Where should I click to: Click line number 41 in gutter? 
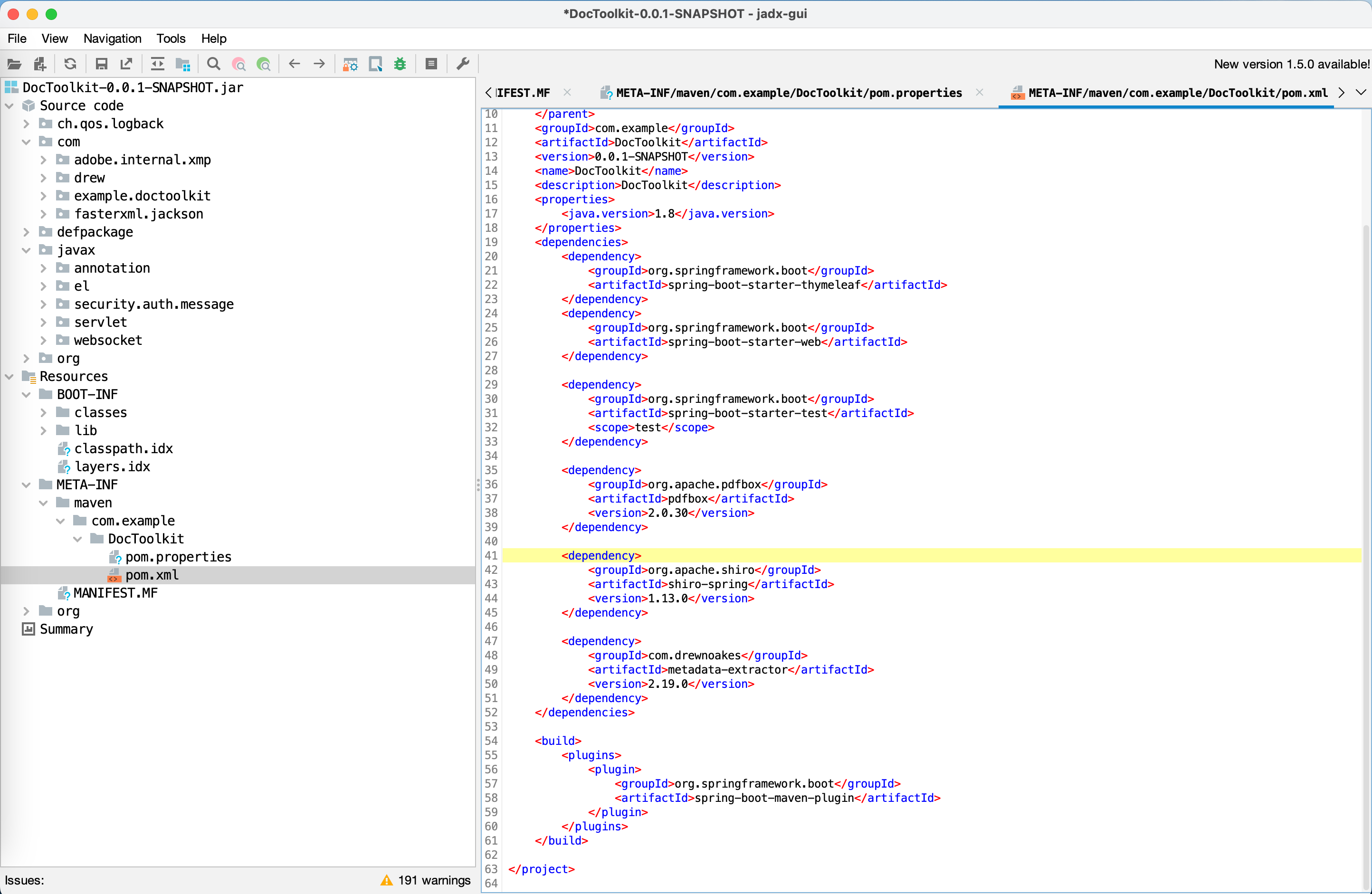coord(491,556)
